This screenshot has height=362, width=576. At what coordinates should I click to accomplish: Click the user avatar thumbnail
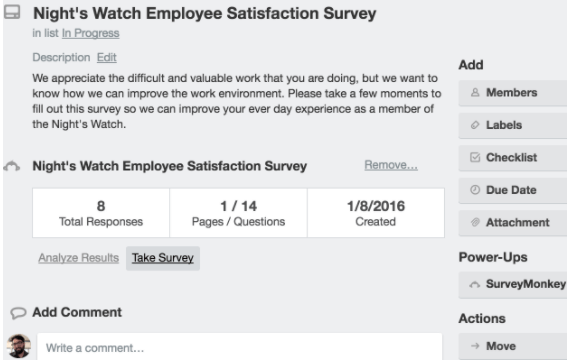point(18,346)
